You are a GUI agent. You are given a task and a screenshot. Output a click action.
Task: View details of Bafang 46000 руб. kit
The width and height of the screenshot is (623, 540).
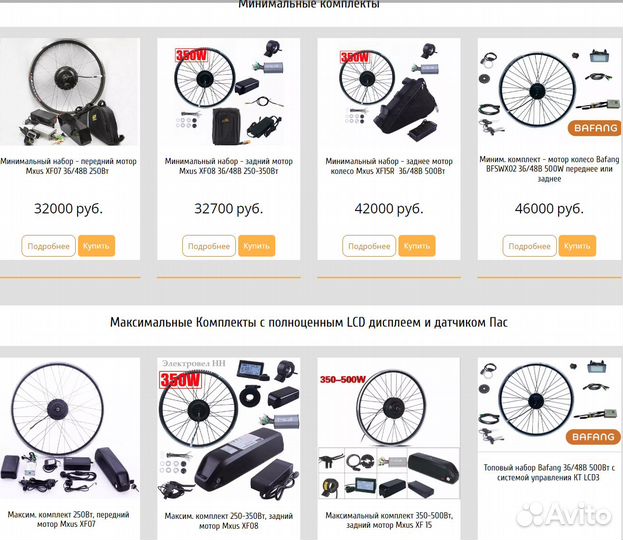pyautogui.click(x=529, y=246)
